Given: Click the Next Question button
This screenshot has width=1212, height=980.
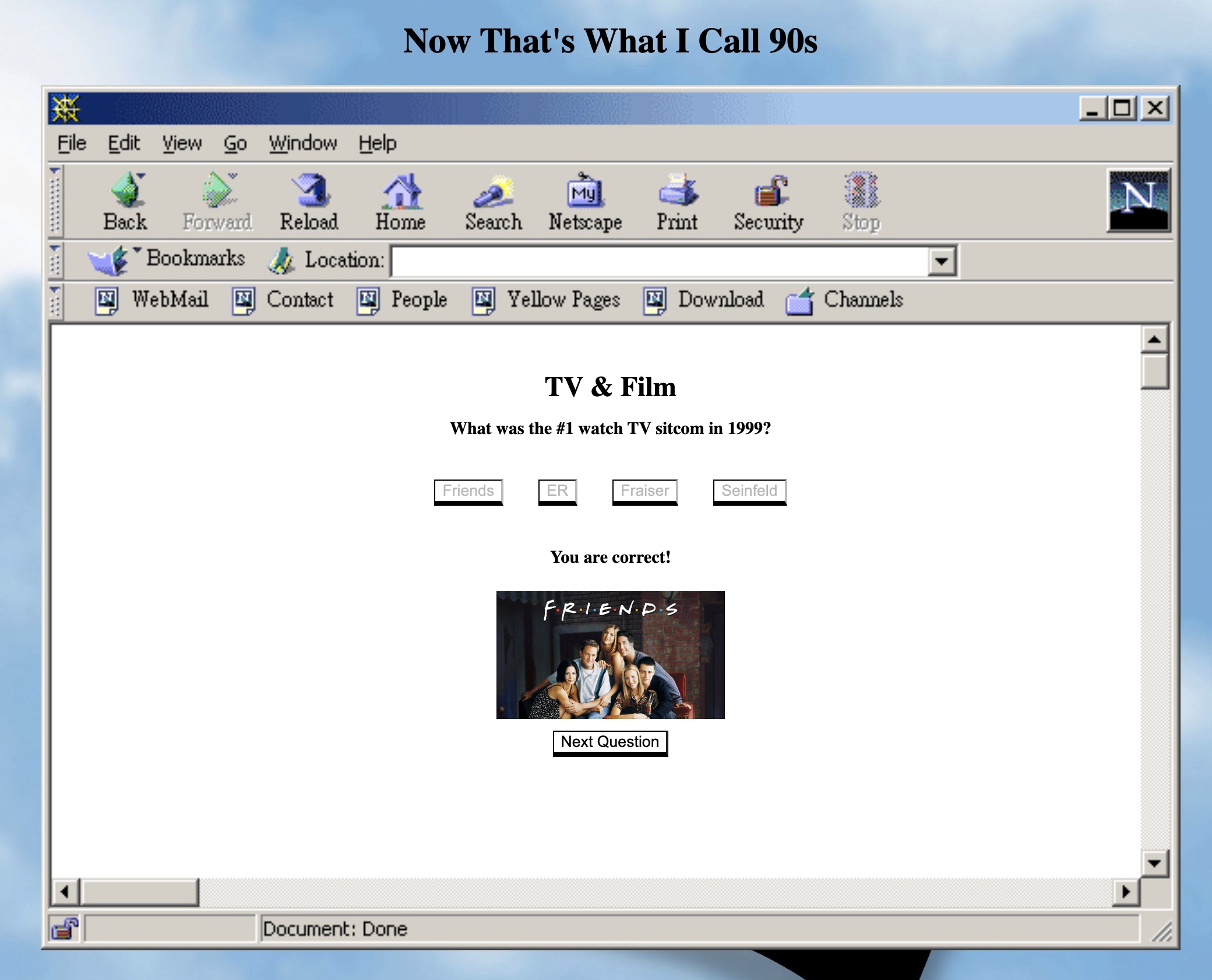Looking at the screenshot, I should pyautogui.click(x=610, y=742).
